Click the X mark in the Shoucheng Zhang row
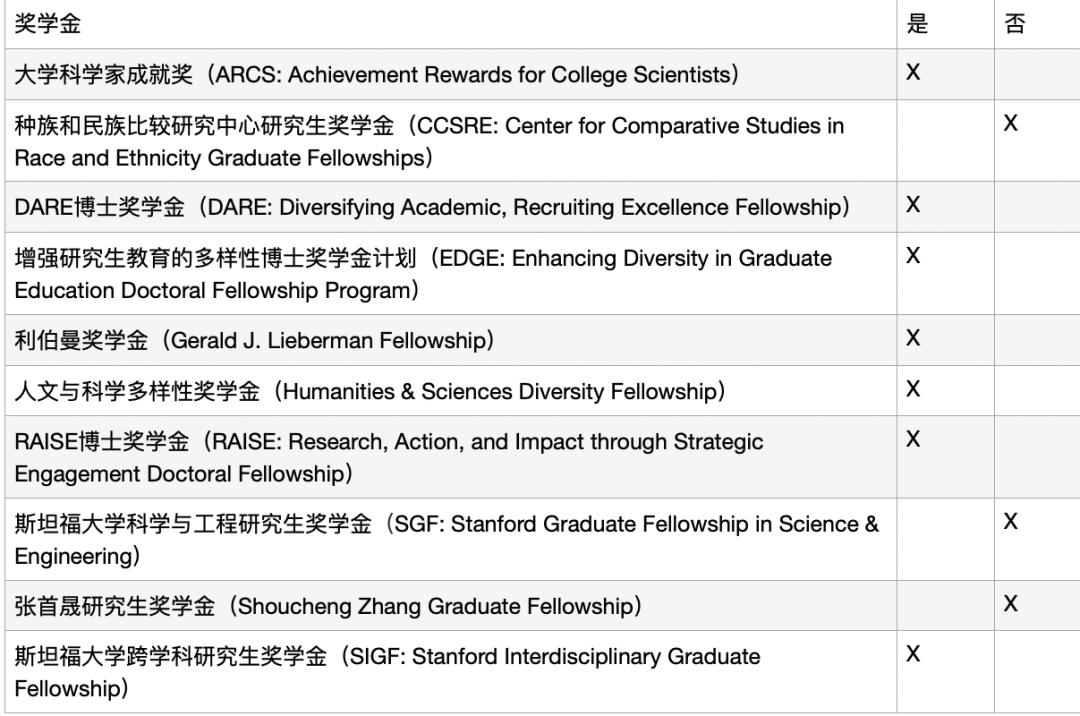The height and width of the screenshot is (716, 1080). point(1011,604)
